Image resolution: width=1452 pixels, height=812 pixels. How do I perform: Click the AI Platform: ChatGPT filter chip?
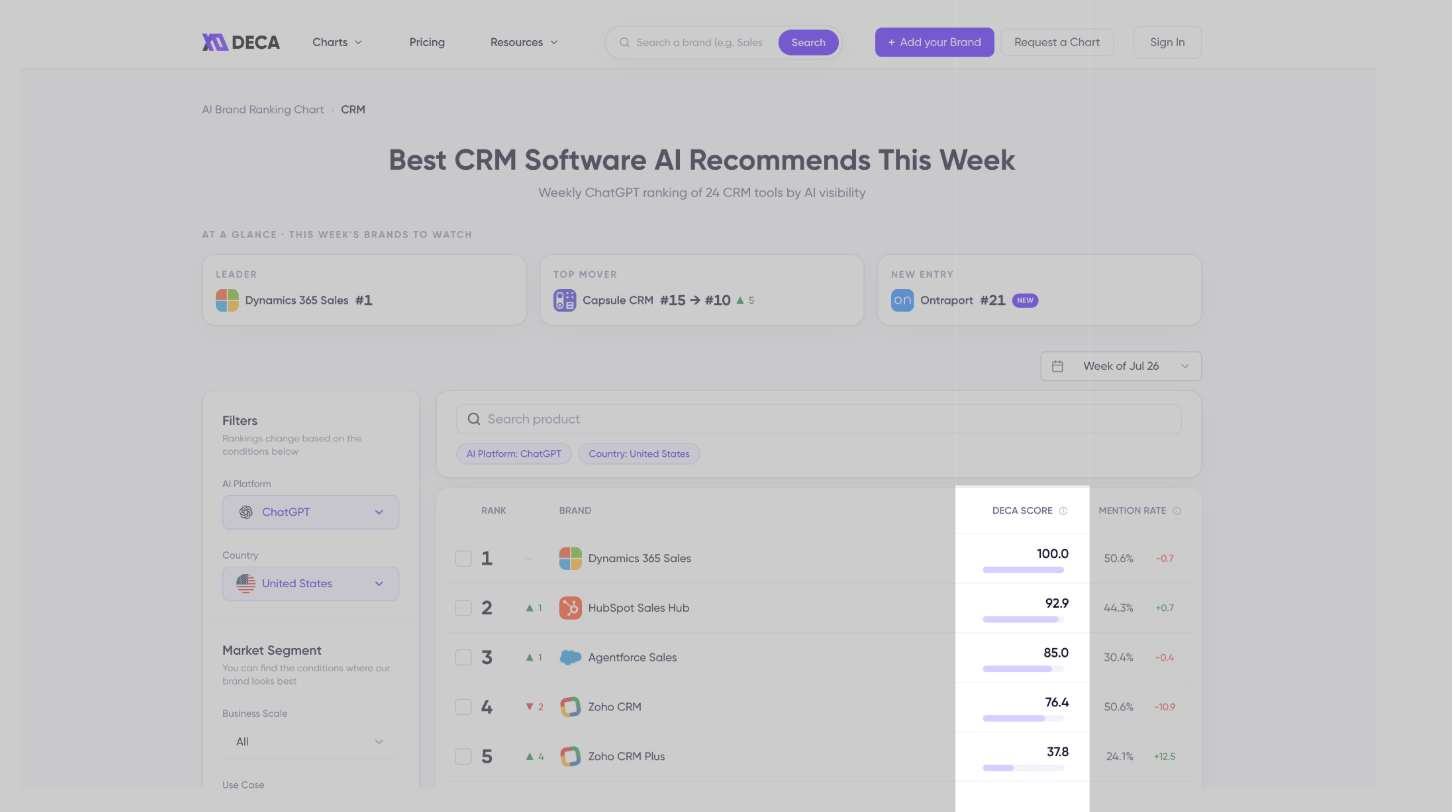[x=514, y=454]
